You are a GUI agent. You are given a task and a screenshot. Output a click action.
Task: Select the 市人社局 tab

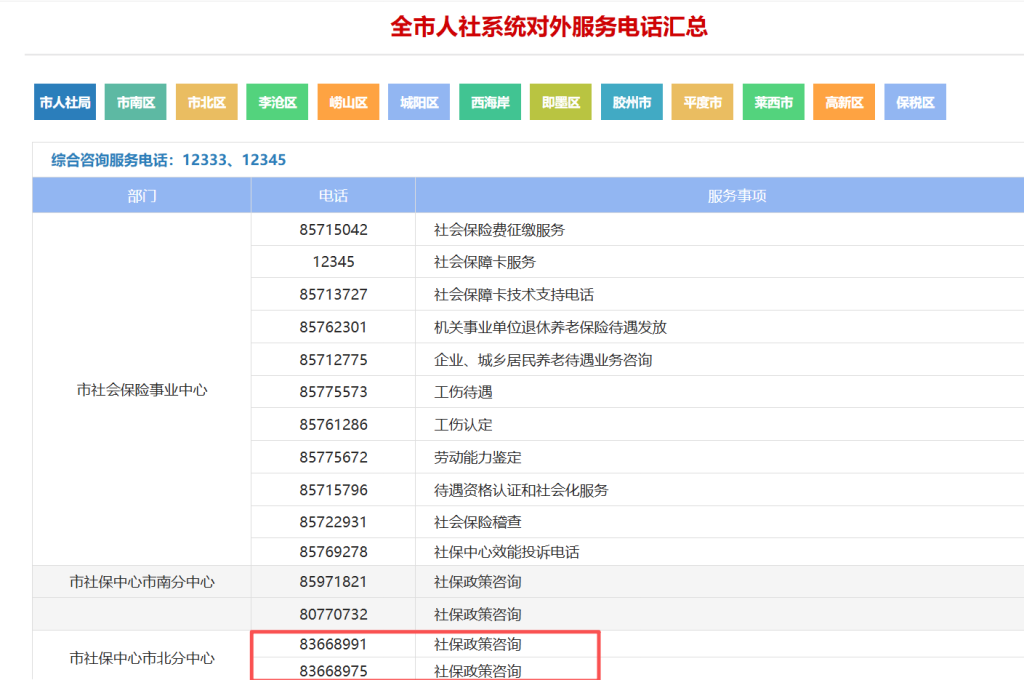[x=65, y=102]
